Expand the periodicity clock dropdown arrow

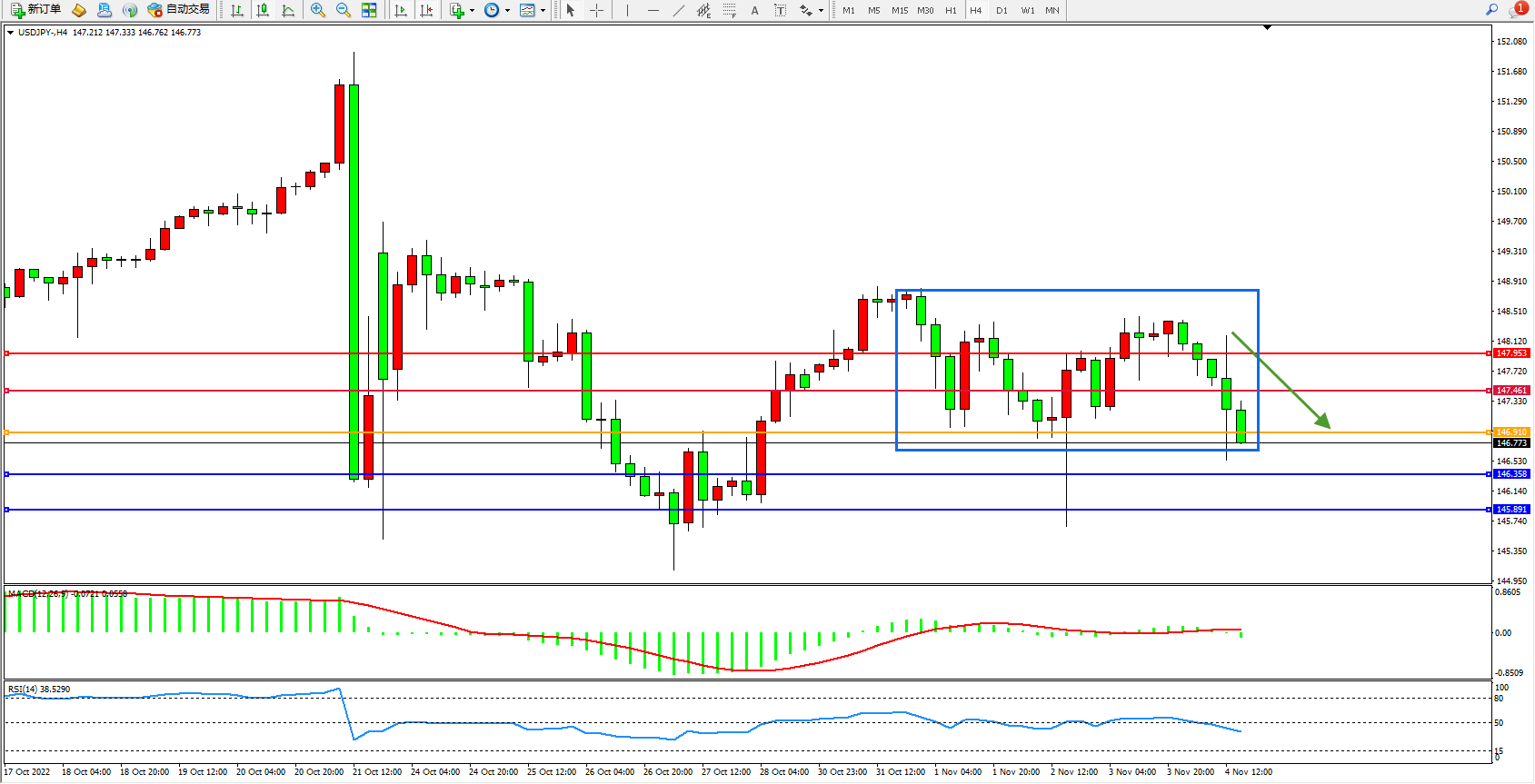(507, 11)
